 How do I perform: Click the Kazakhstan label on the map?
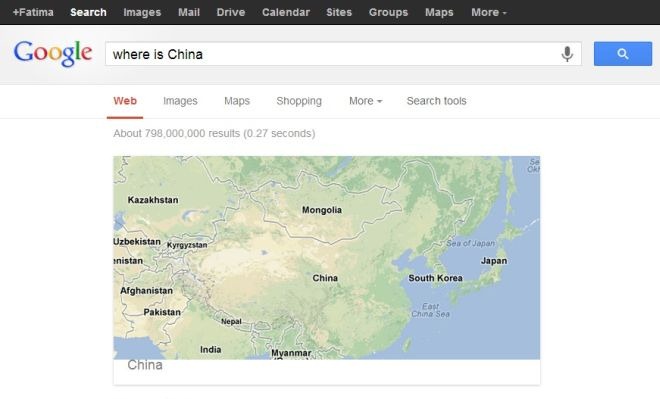(x=153, y=200)
